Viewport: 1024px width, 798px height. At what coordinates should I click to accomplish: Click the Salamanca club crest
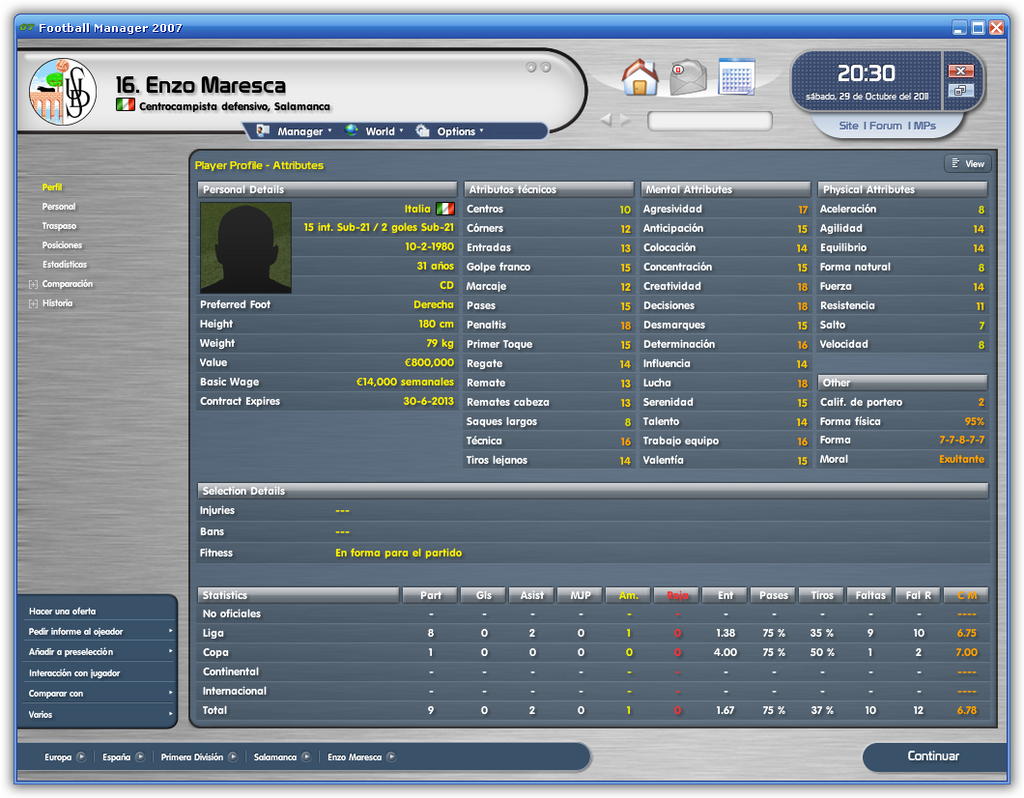[x=63, y=91]
